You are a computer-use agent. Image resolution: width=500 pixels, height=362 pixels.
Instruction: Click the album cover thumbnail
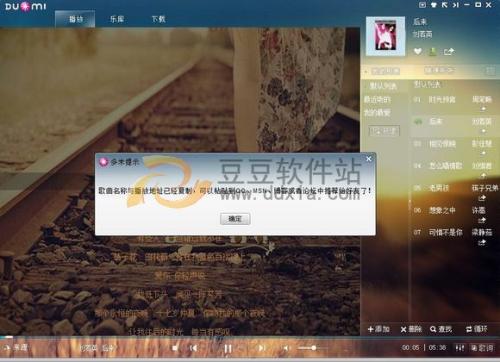pyautogui.click(x=386, y=36)
